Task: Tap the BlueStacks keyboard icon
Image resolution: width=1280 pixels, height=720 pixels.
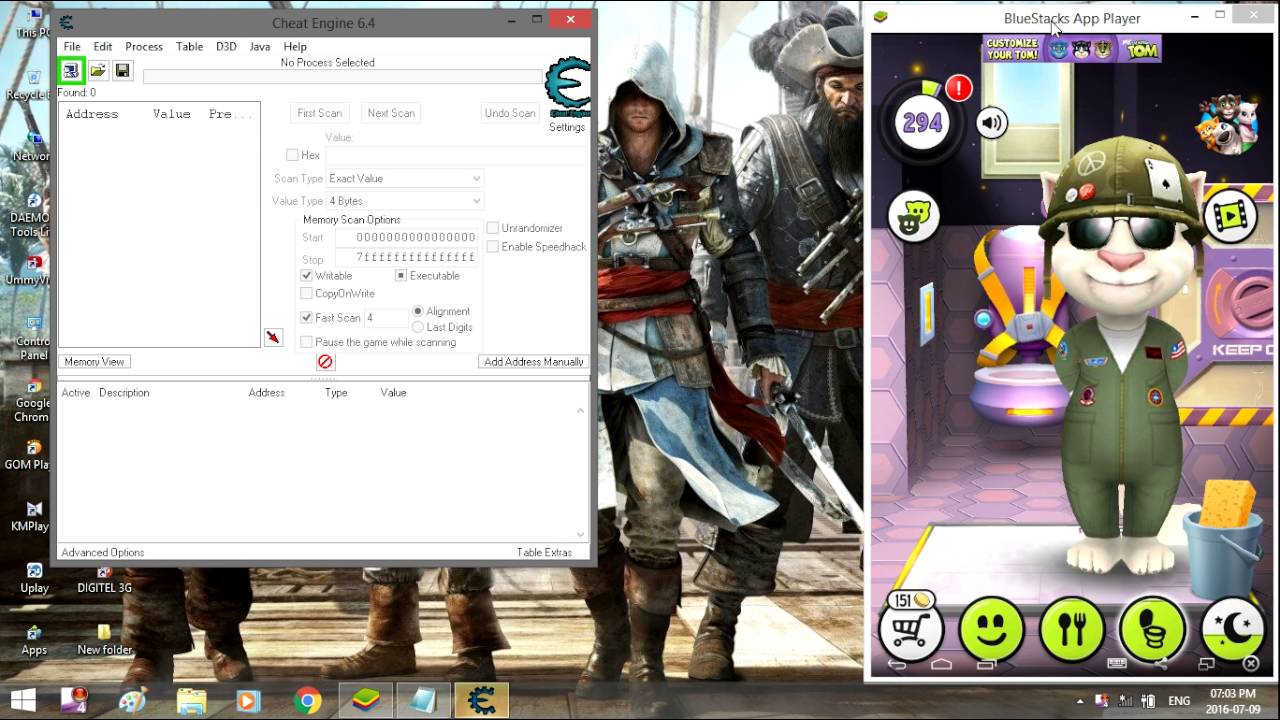Action: click(1117, 663)
